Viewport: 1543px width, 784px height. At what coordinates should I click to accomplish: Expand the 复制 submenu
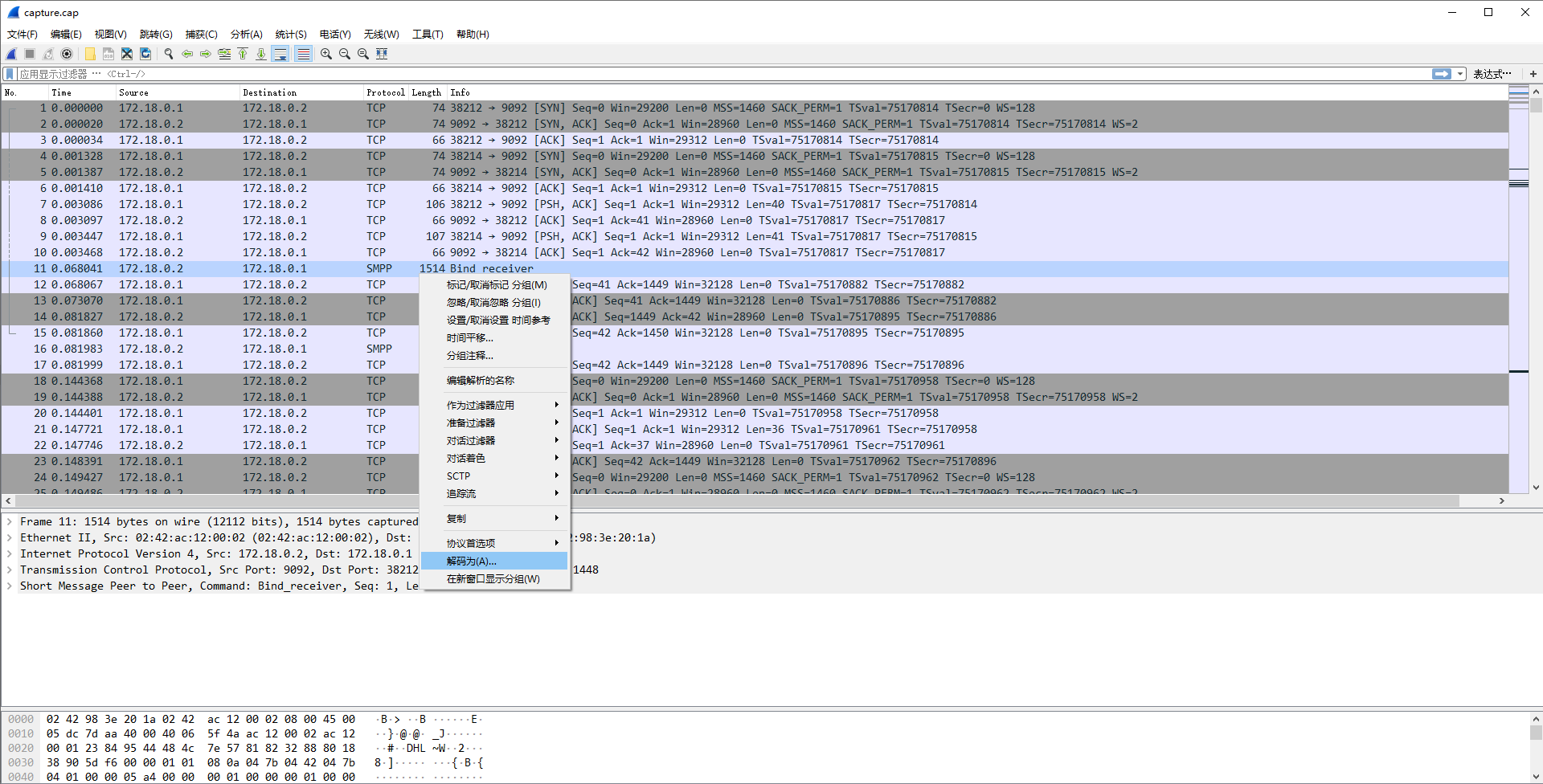(x=494, y=519)
